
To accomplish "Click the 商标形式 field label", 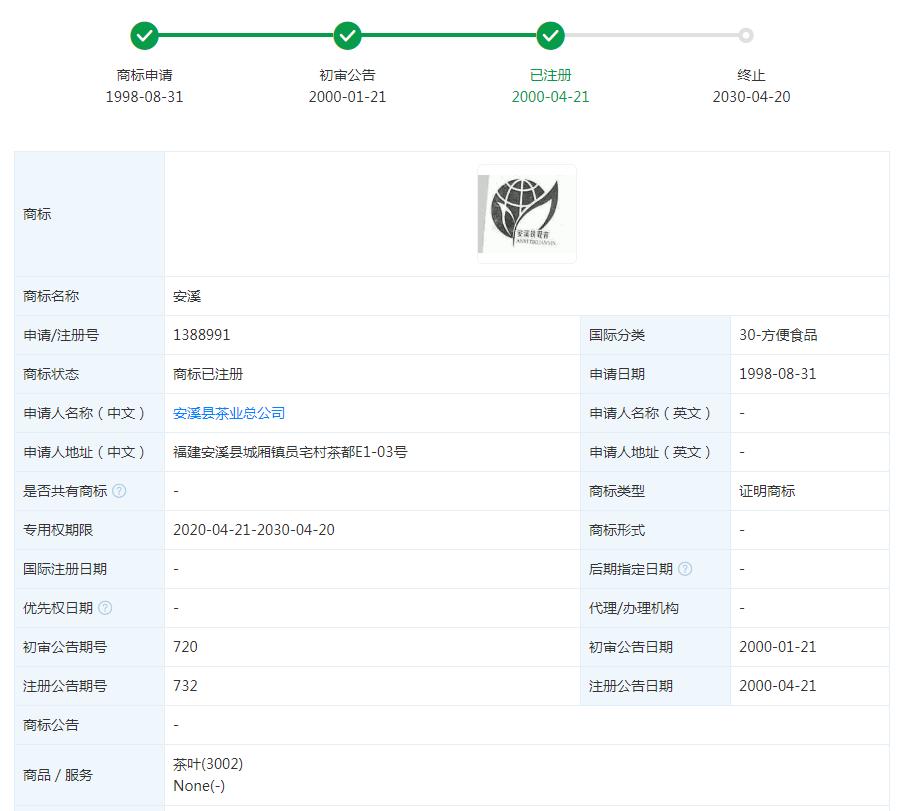I will click(617, 530).
